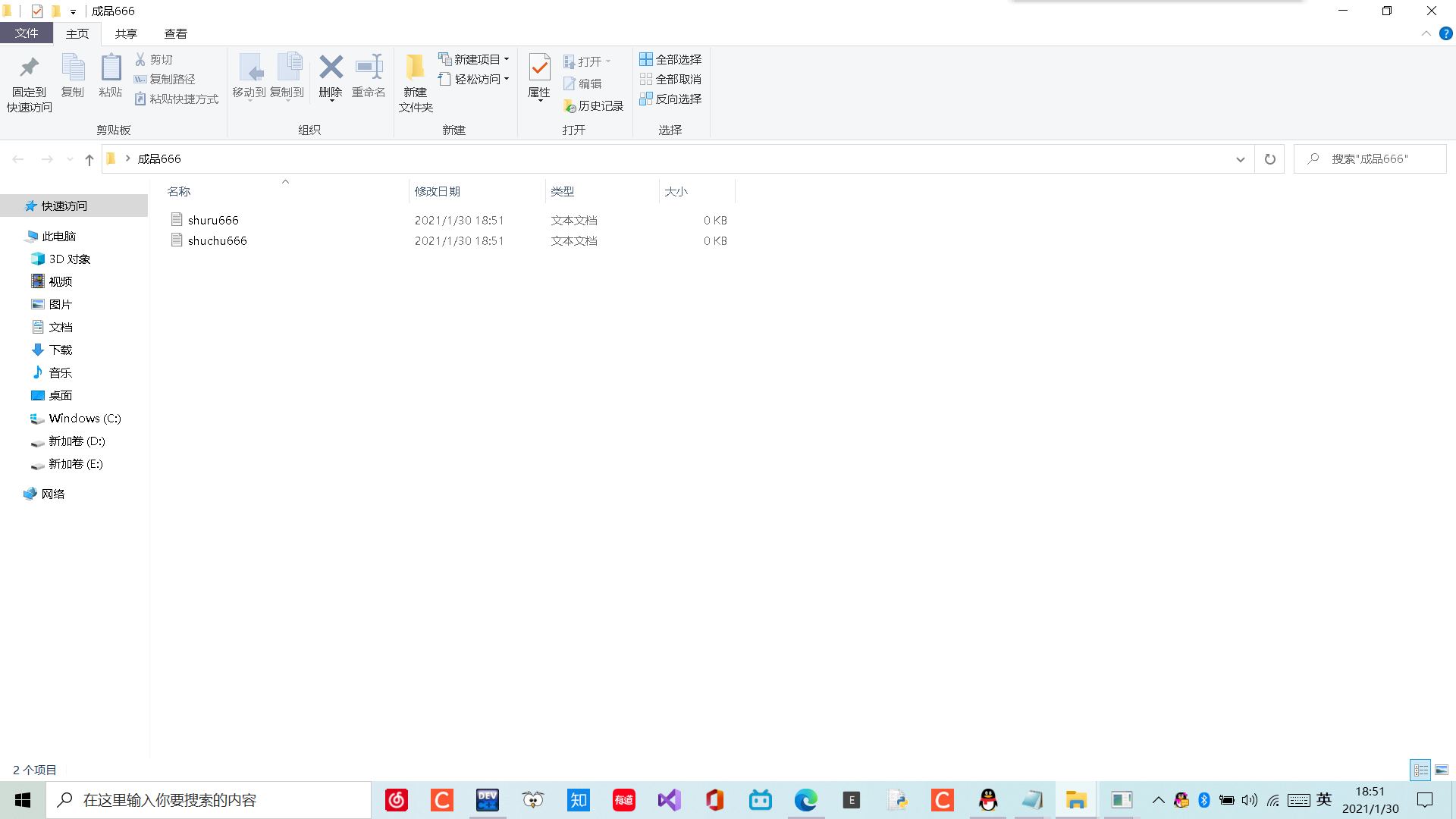Click Invert Selection (反向选择) option
This screenshot has height=819, width=1456.
[x=671, y=99]
